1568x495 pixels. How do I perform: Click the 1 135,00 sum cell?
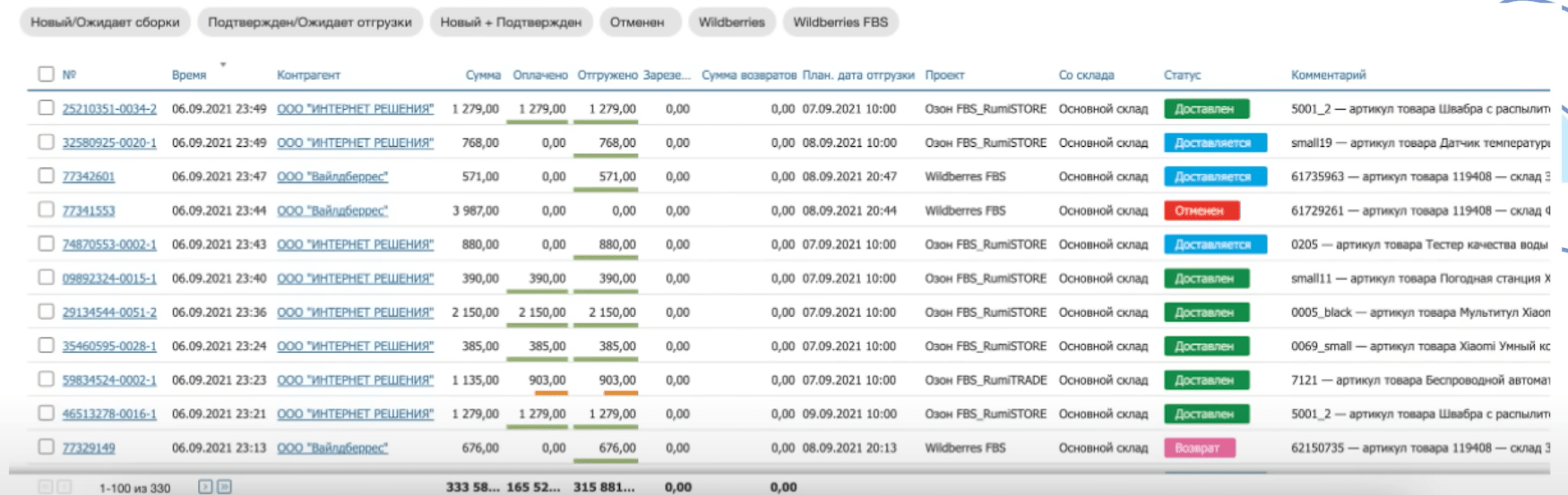(x=476, y=380)
